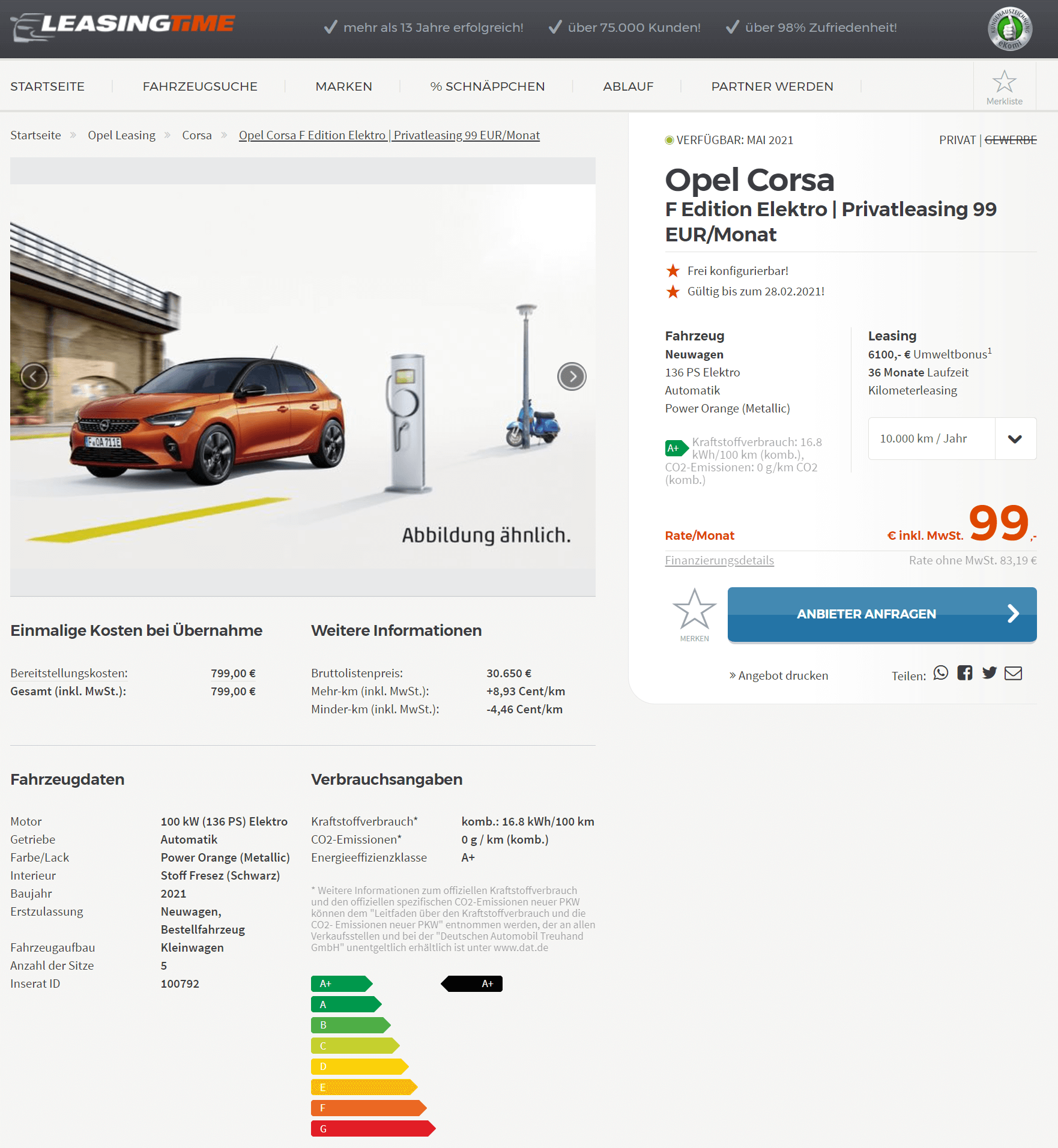
Task: Click Startseite breadcrumb link
Action: [35, 135]
